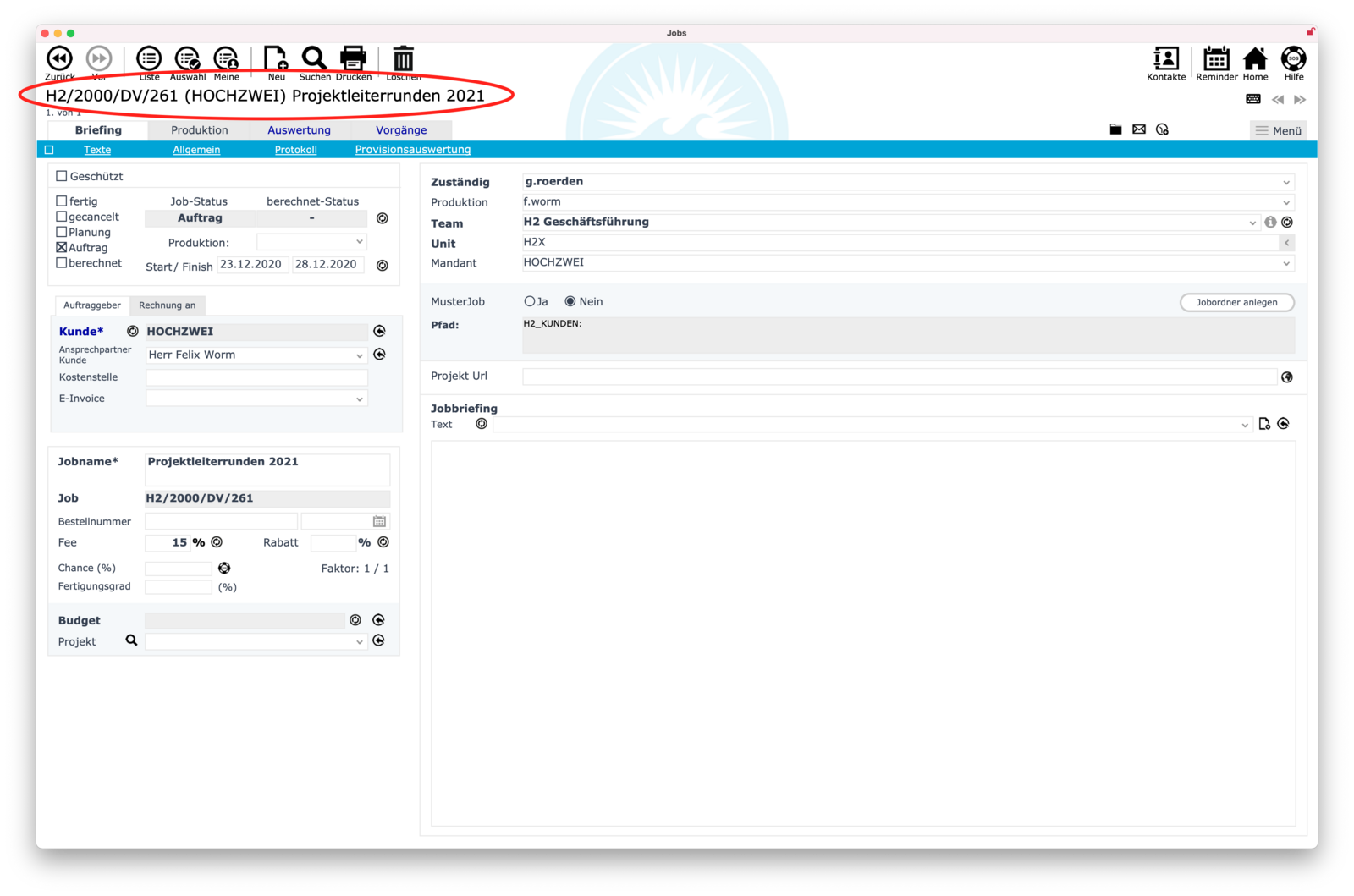Print using the Drucken icon
1354x896 pixels.
tap(353, 58)
